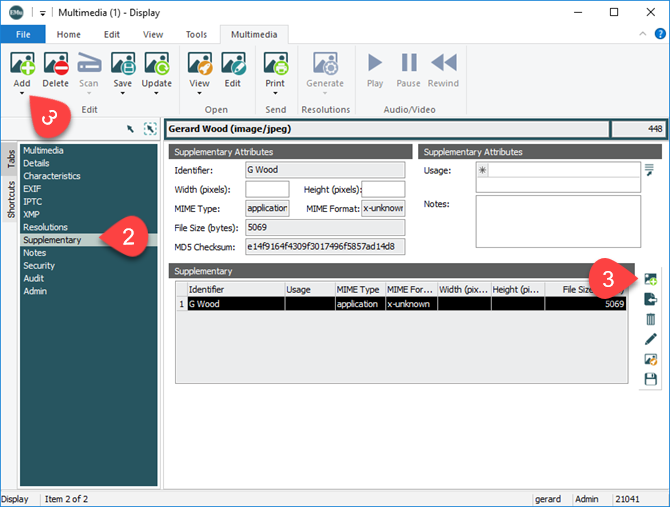Viewport: 670px width, 507px height.
Task: Expand the Save dropdown arrow
Action: (123, 94)
